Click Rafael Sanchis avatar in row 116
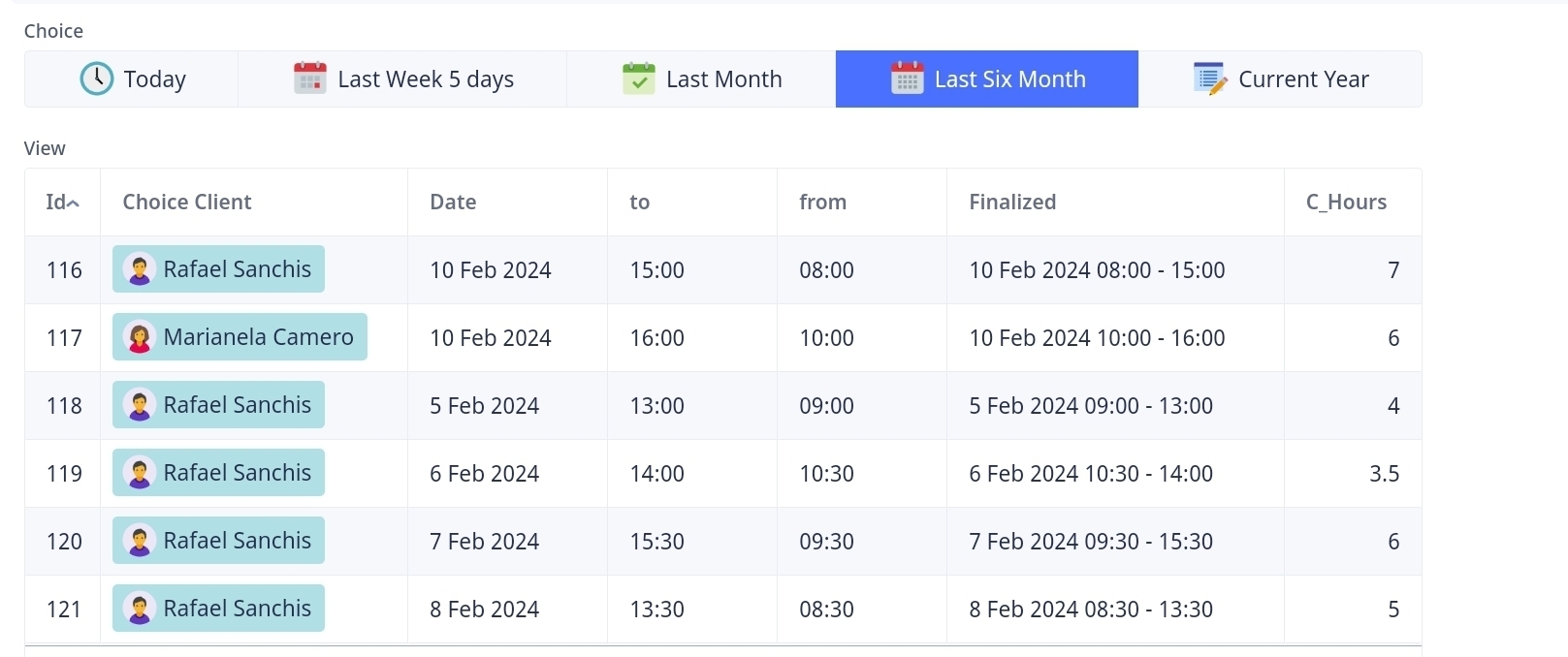This screenshot has width=1568, height=657. [x=140, y=269]
